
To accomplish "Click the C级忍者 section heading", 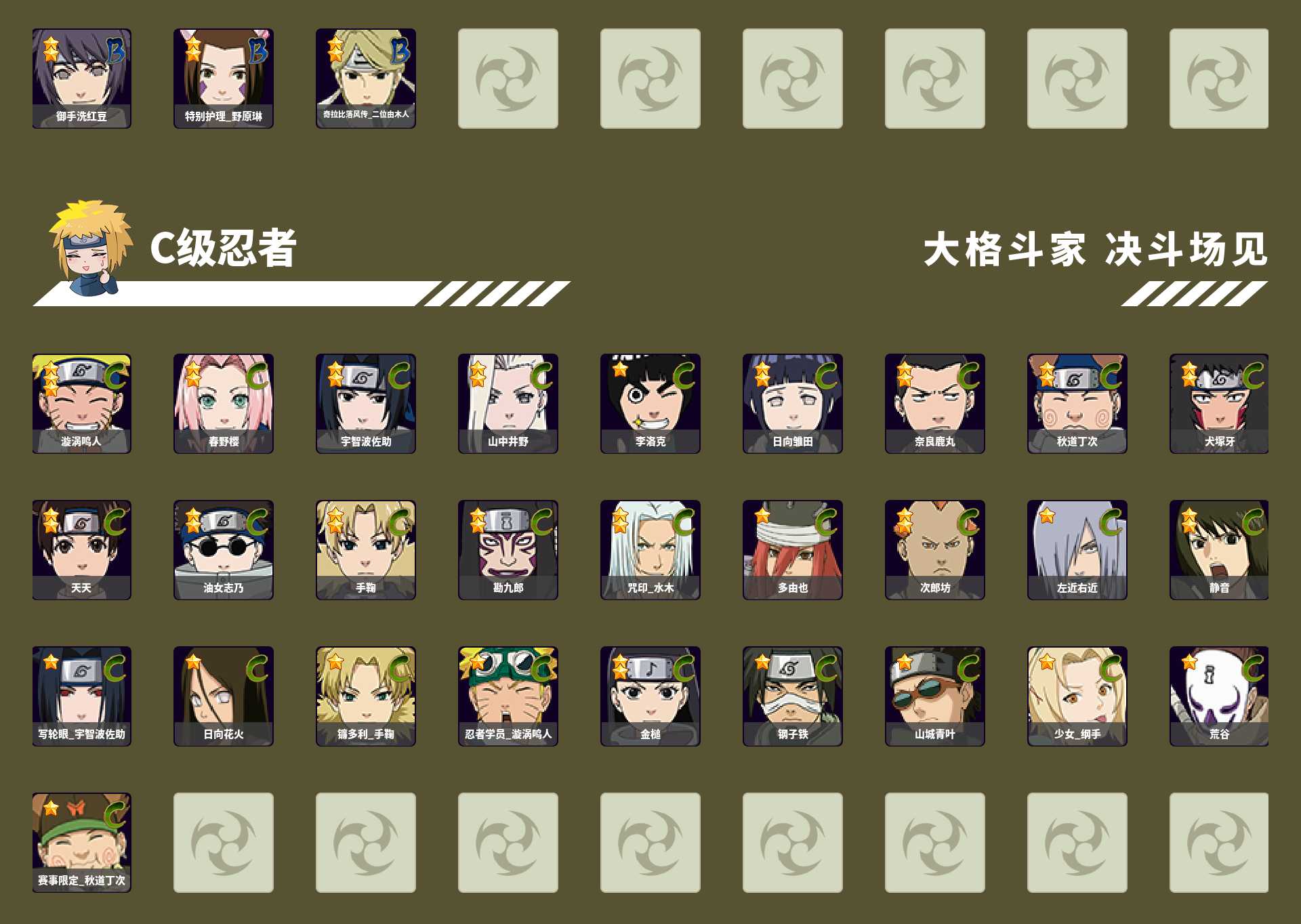I will [223, 247].
